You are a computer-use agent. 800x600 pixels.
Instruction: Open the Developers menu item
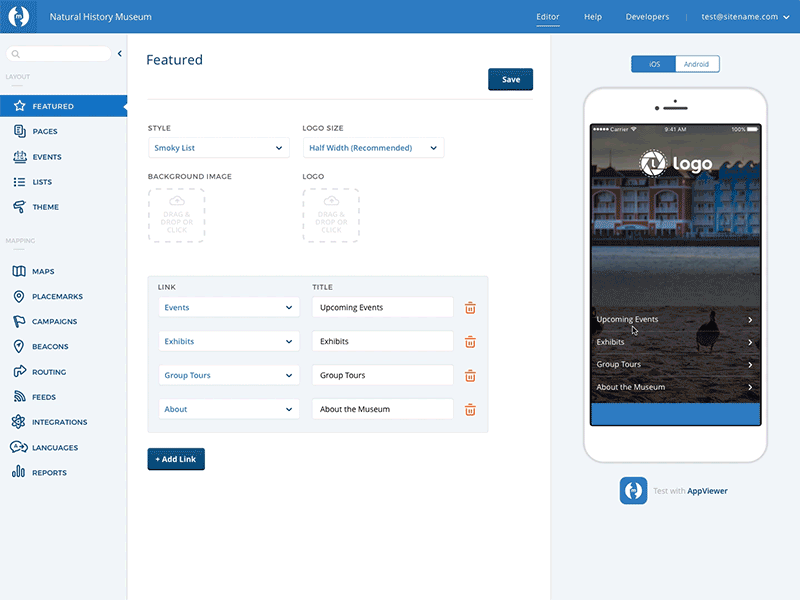(x=647, y=17)
